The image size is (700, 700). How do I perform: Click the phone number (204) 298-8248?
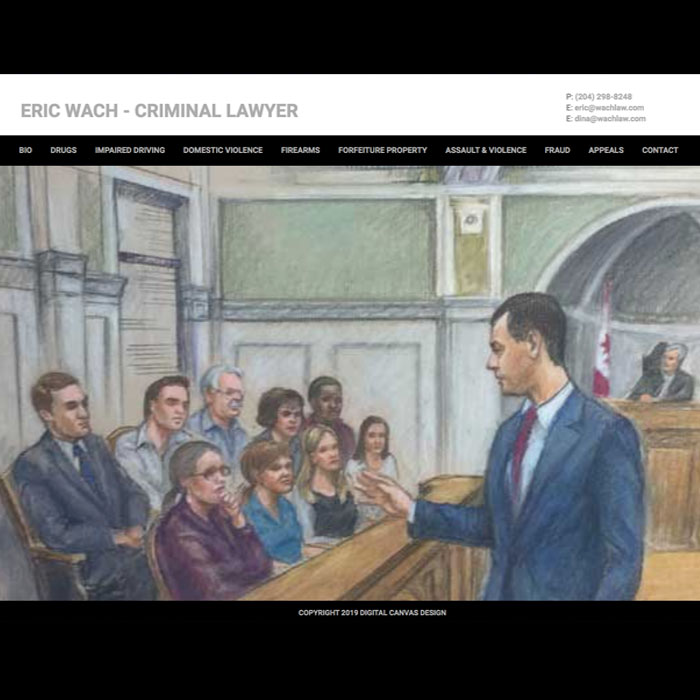click(603, 96)
